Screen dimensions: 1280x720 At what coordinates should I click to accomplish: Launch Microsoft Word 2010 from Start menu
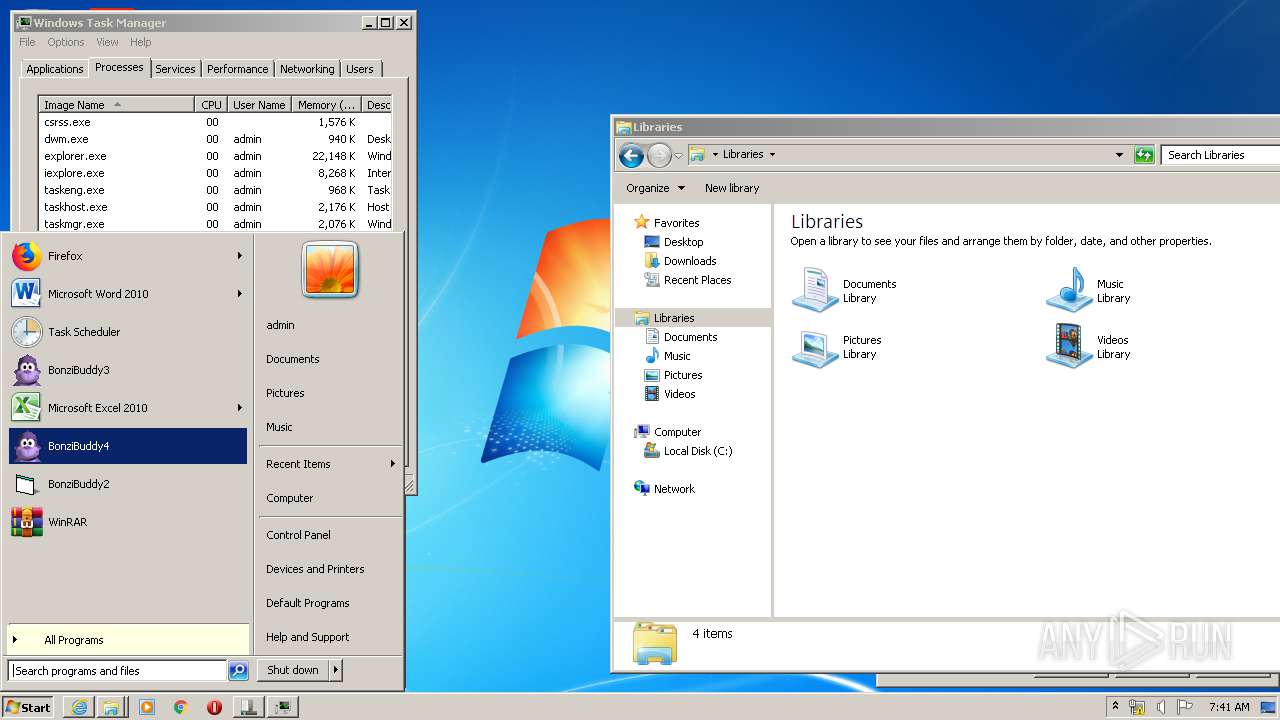click(x=127, y=294)
